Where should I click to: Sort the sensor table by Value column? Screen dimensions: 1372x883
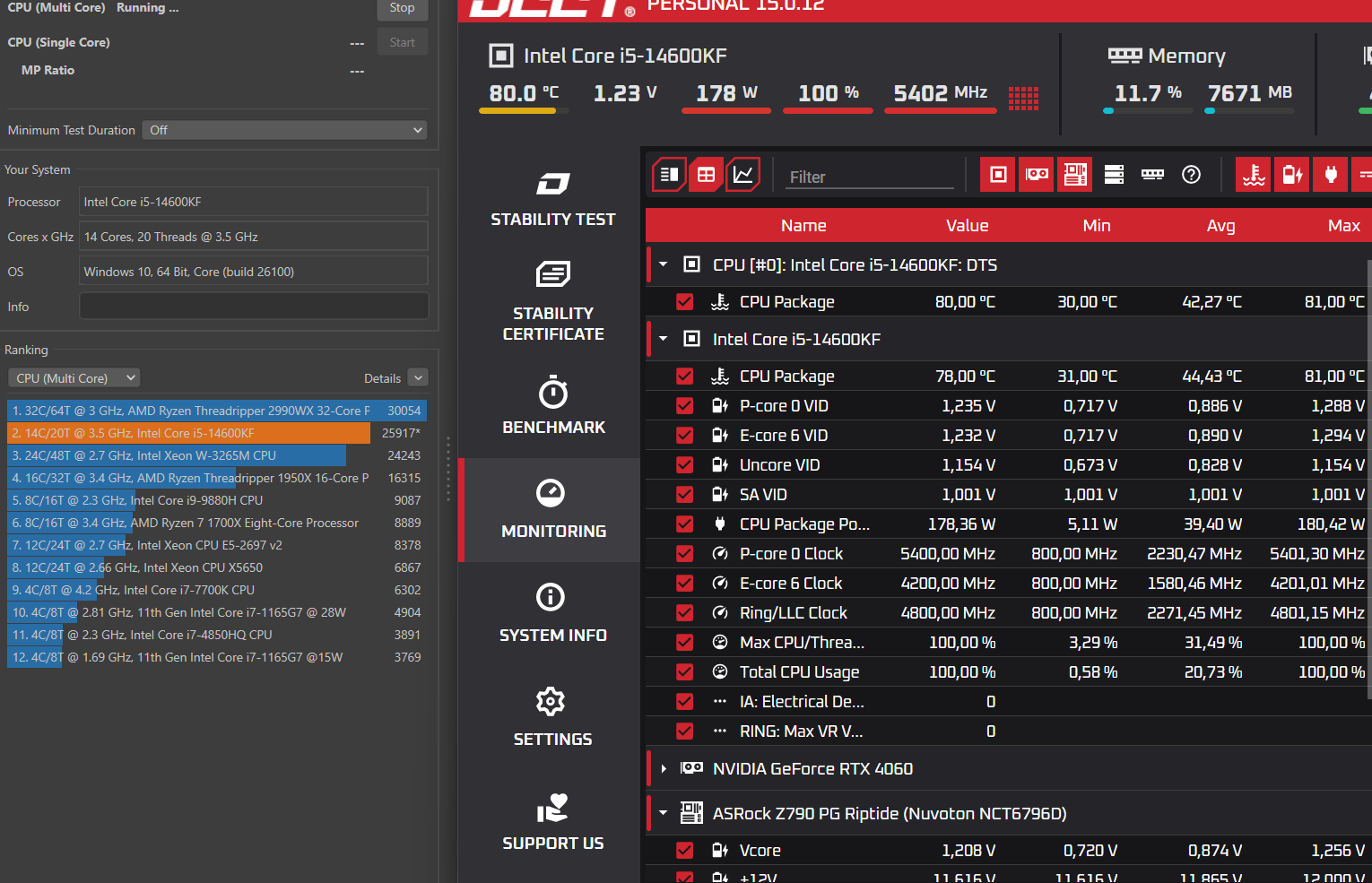point(967,226)
